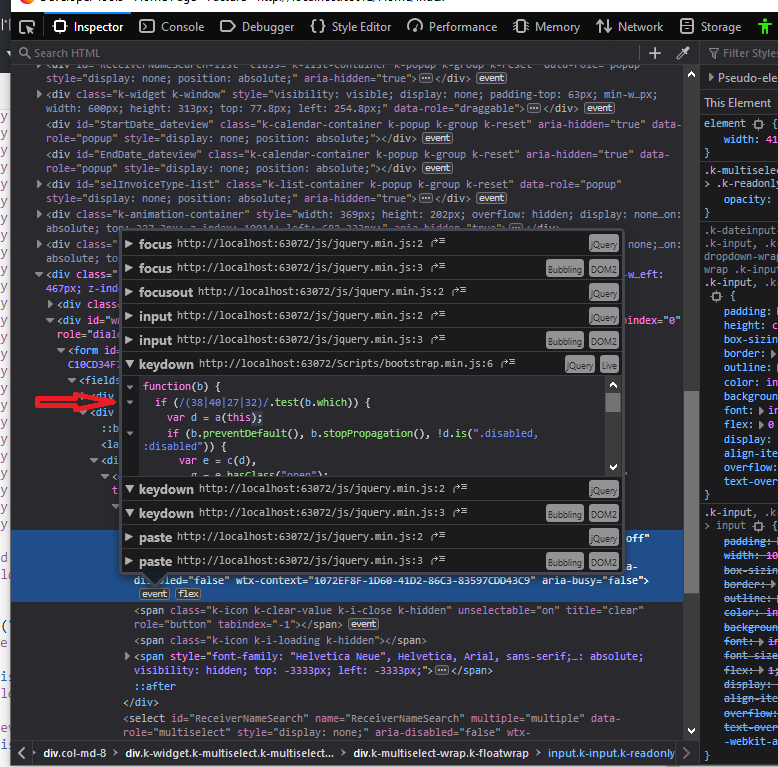This screenshot has height=767, width=778.
Task: Toggle event badge on k-clear-value span
Action: click(363, 624)
